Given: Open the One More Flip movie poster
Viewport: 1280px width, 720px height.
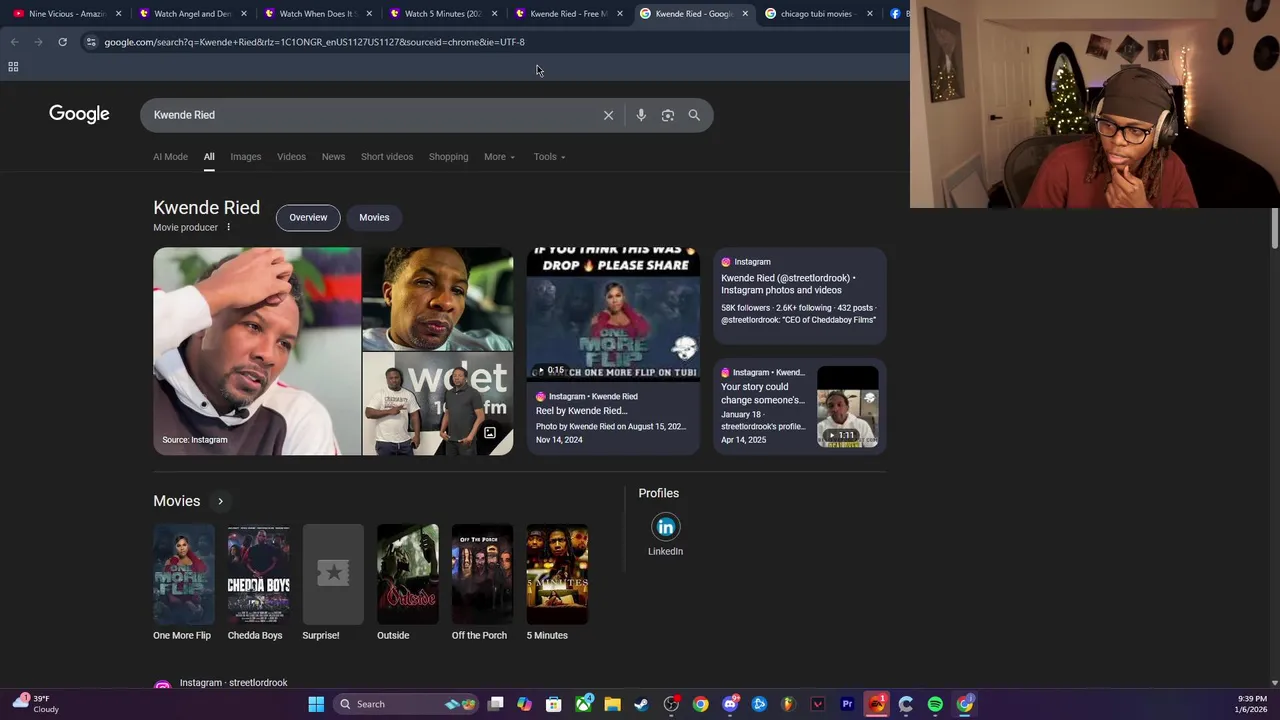Looking at the screenshot, I should [x=183, y=574].
